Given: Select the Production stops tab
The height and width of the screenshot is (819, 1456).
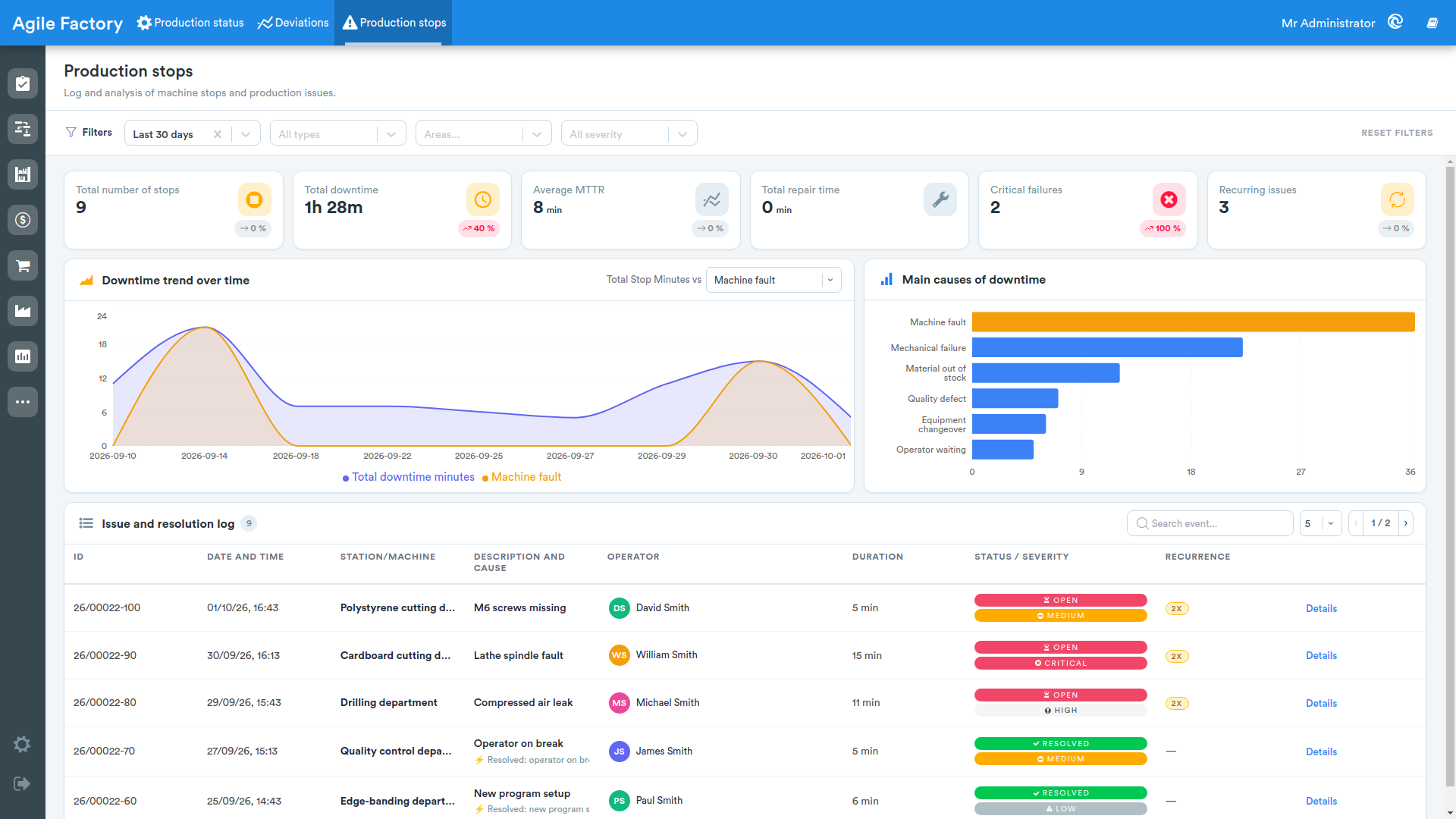Looking at the screenshot, I should 394,23.
